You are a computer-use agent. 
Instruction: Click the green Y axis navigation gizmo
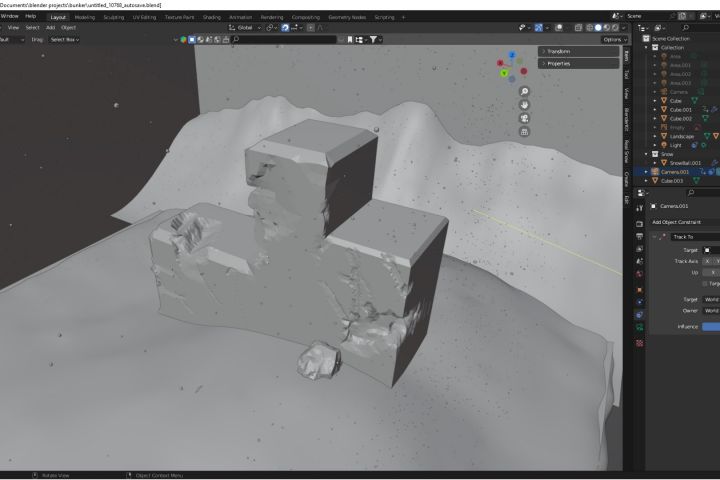504,73
